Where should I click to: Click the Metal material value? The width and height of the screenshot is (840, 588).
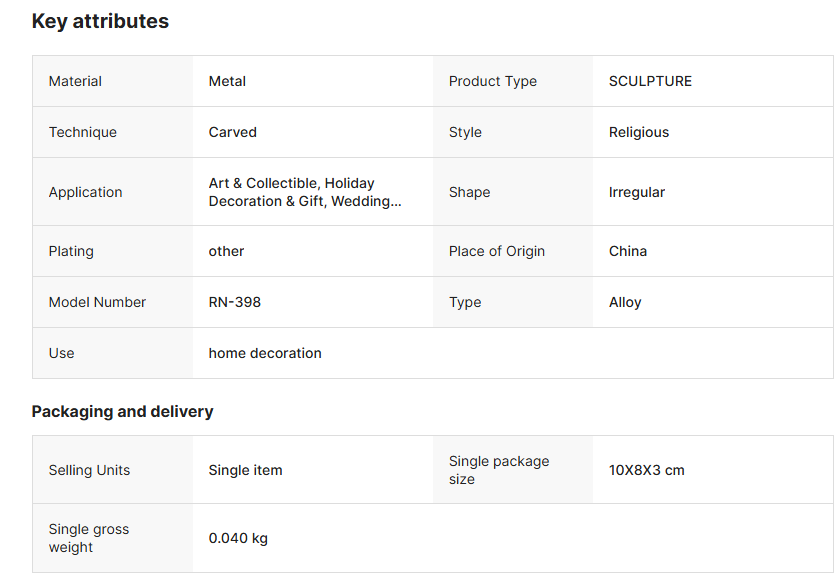(227, 81)
